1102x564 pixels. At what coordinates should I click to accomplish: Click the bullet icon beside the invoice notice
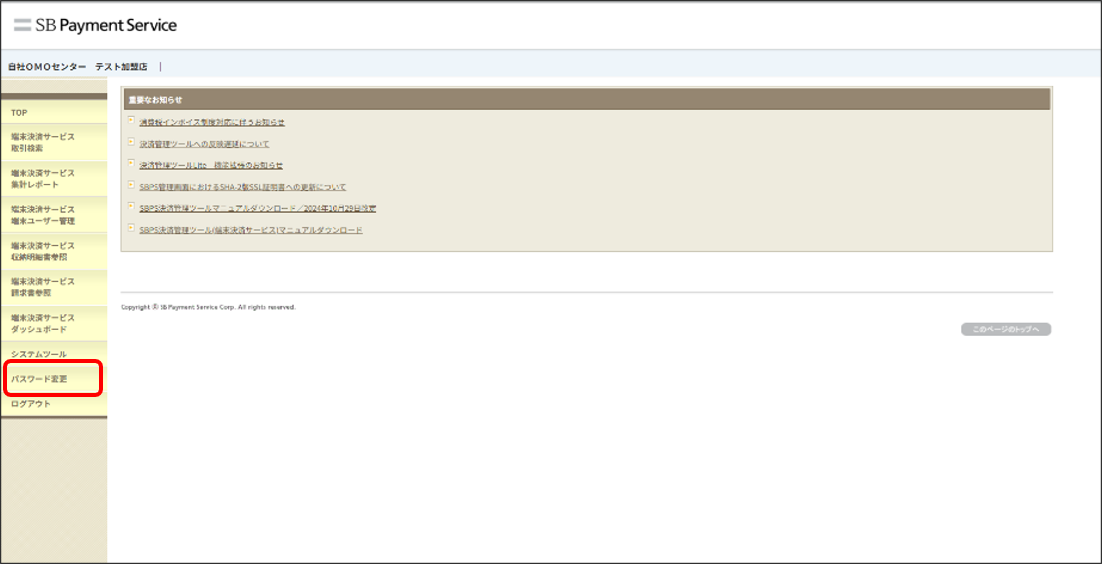point(131,121)
